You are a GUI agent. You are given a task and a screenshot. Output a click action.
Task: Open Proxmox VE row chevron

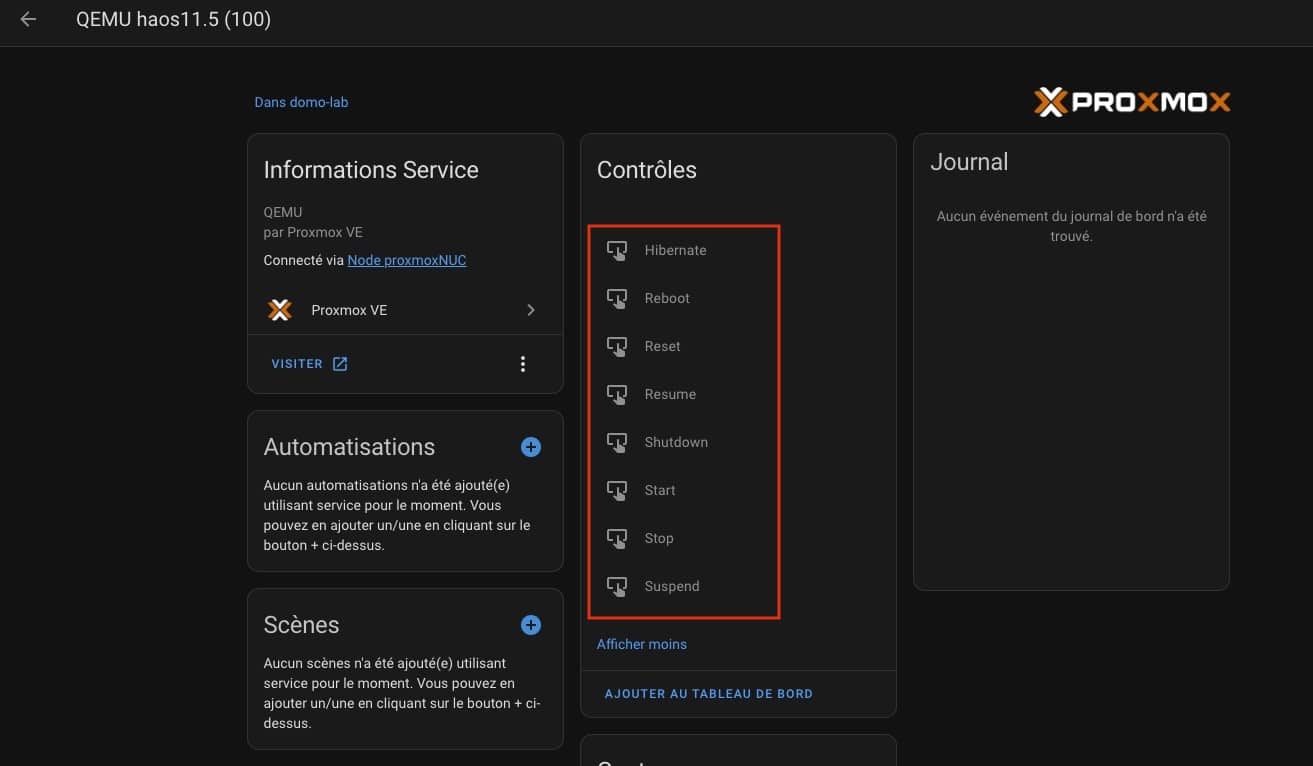(531, 310)
